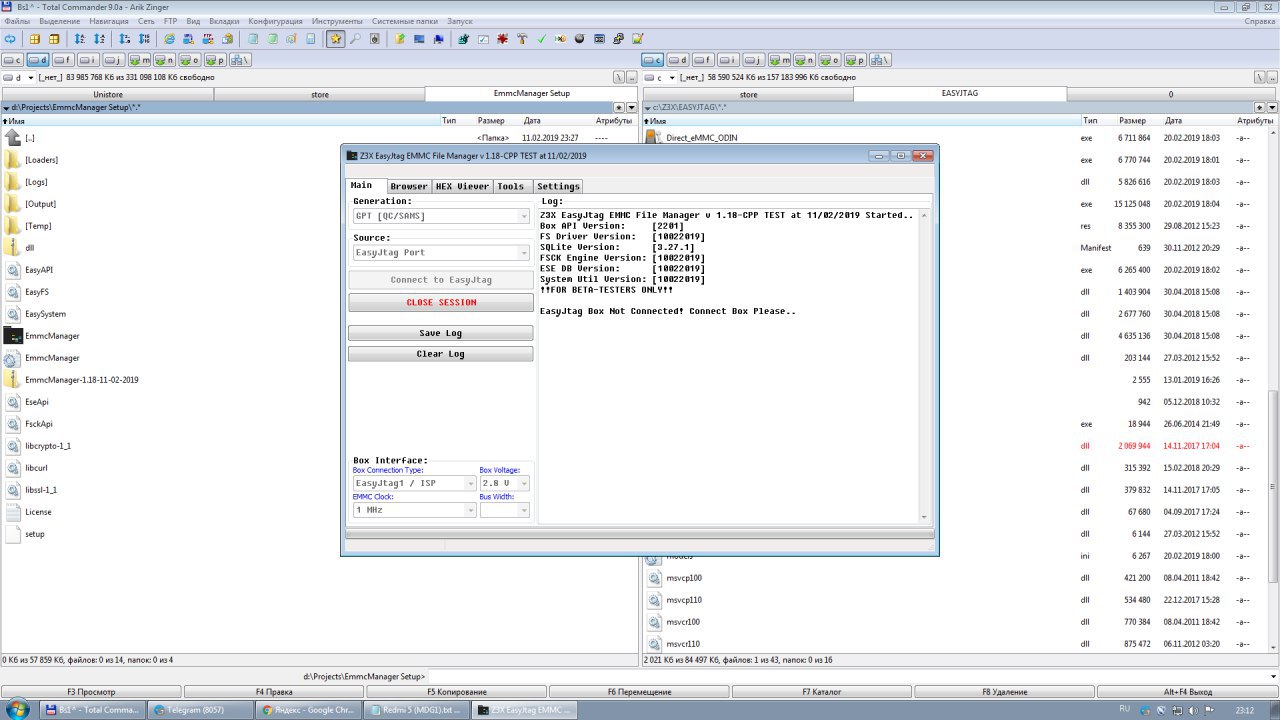This screenshot has width=1280, height=720.
Task: Open left panel drive selection dropdown 'd'
Action: [x=19, y=77]
